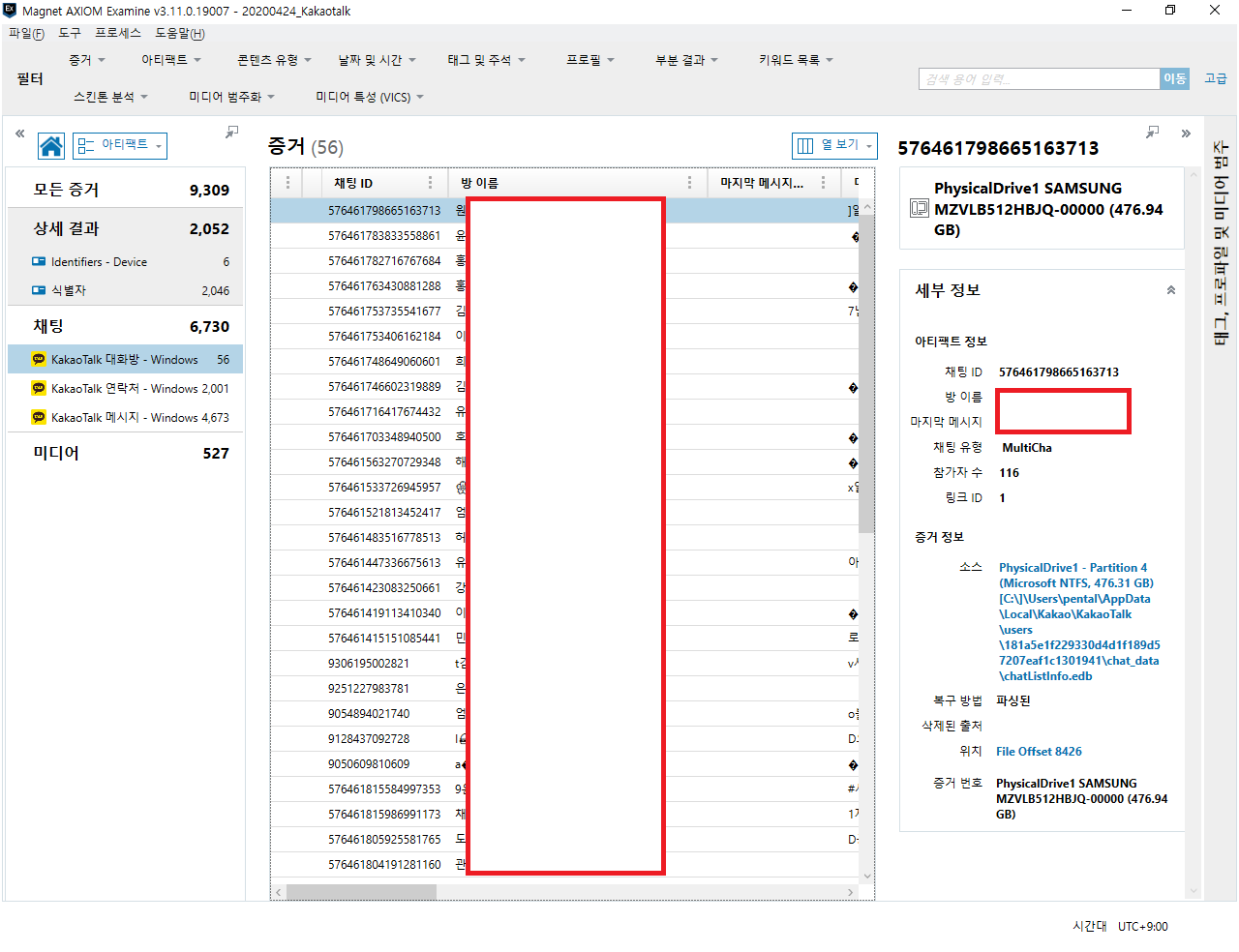Open the 콘텐츠 유형 filter dropdown
The image size is (1239, 952).
pos(275,60)
